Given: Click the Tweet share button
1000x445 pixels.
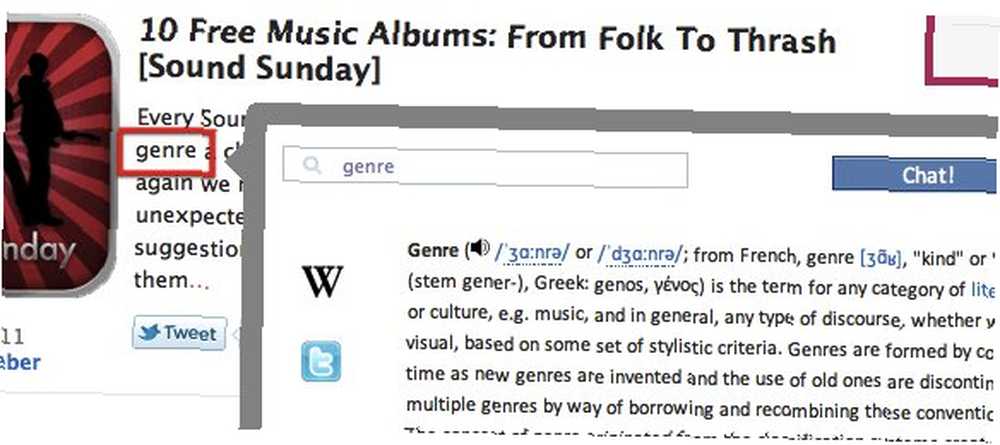Looking at the screenshot, I should [179, 333].
